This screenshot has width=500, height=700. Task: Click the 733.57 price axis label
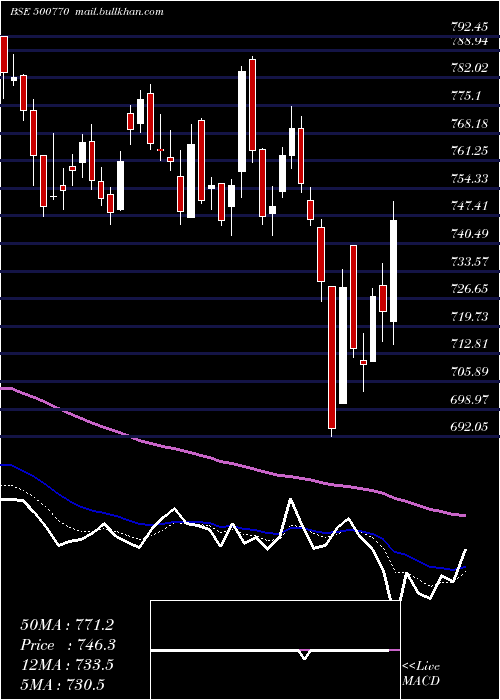(469, 261)
